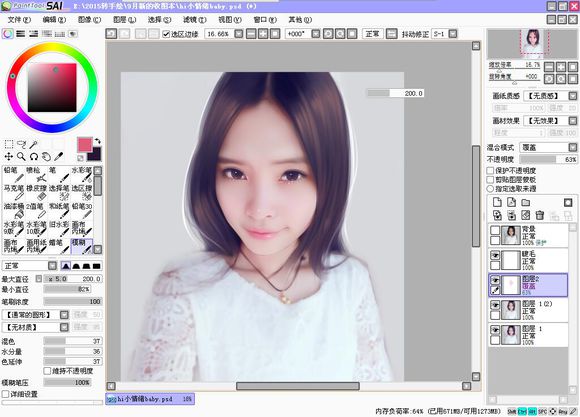Switch to color wheel panel icon
The width and height of the screenshot is (580, 417).
[7, 34]
